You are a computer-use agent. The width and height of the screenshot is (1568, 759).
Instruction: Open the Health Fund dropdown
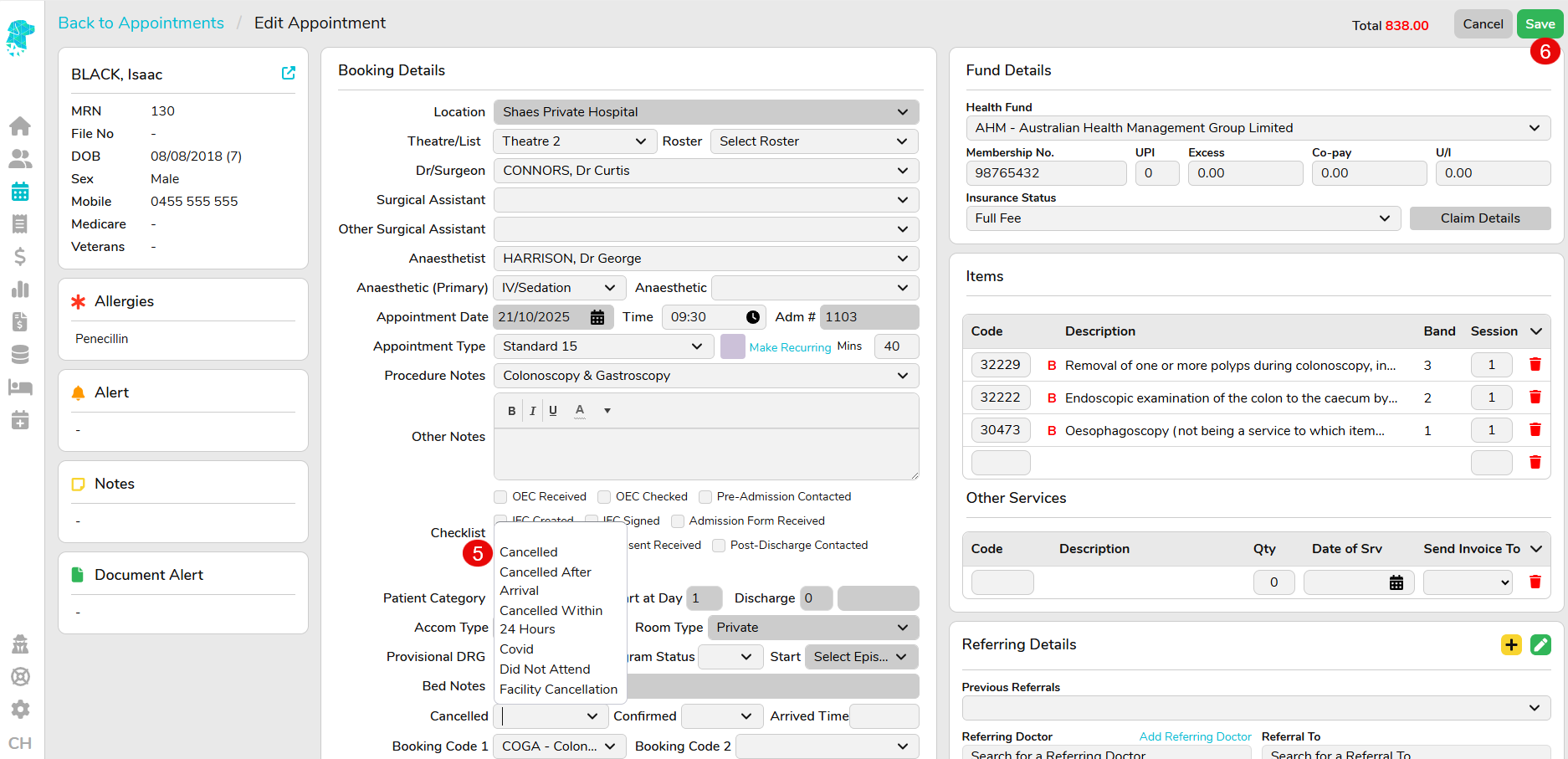point(1257,128)
